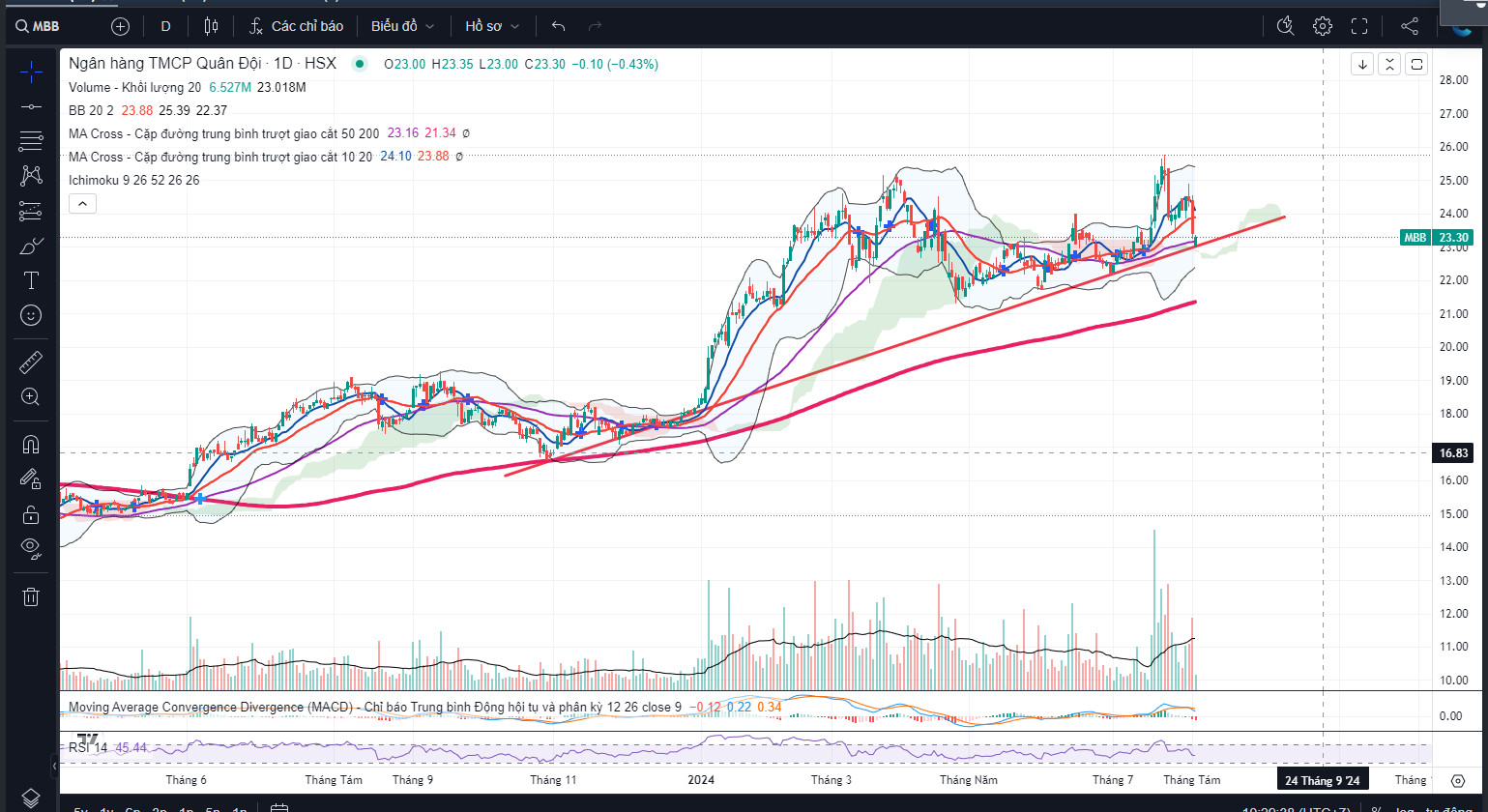
Task: Select the zoom in magnifier tool
Action: point(31,396)
